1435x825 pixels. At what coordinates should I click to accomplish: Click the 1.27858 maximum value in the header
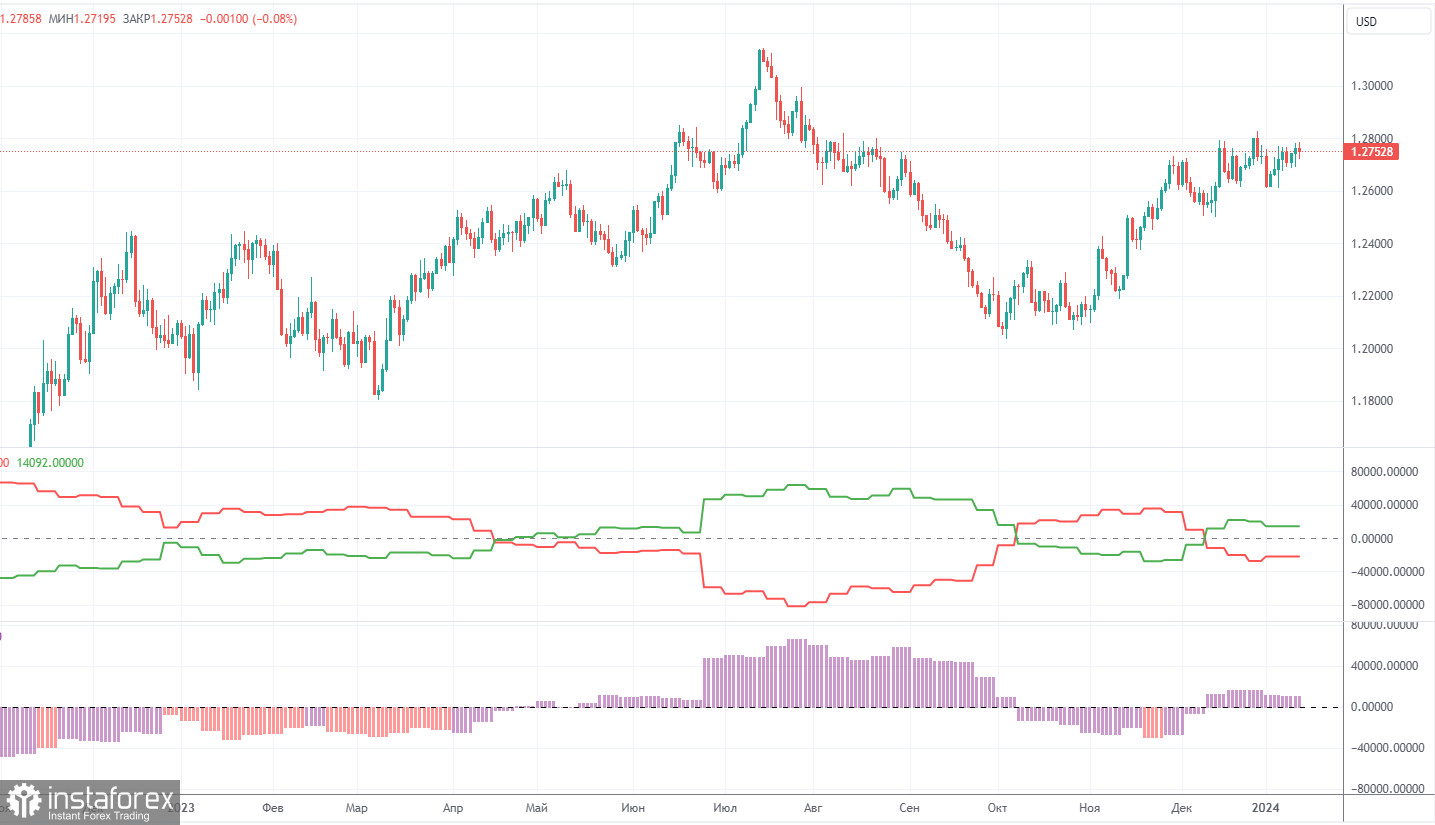tap(20, 19)
